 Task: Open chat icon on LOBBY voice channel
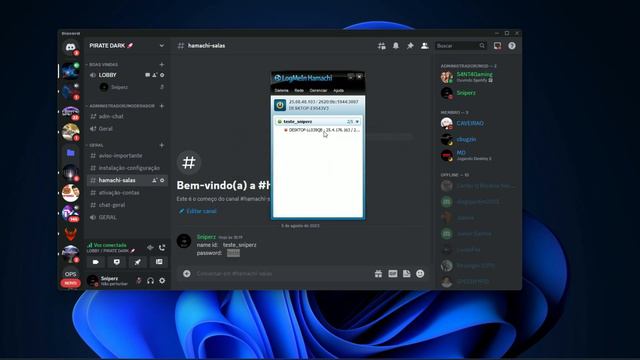point(147,75)
